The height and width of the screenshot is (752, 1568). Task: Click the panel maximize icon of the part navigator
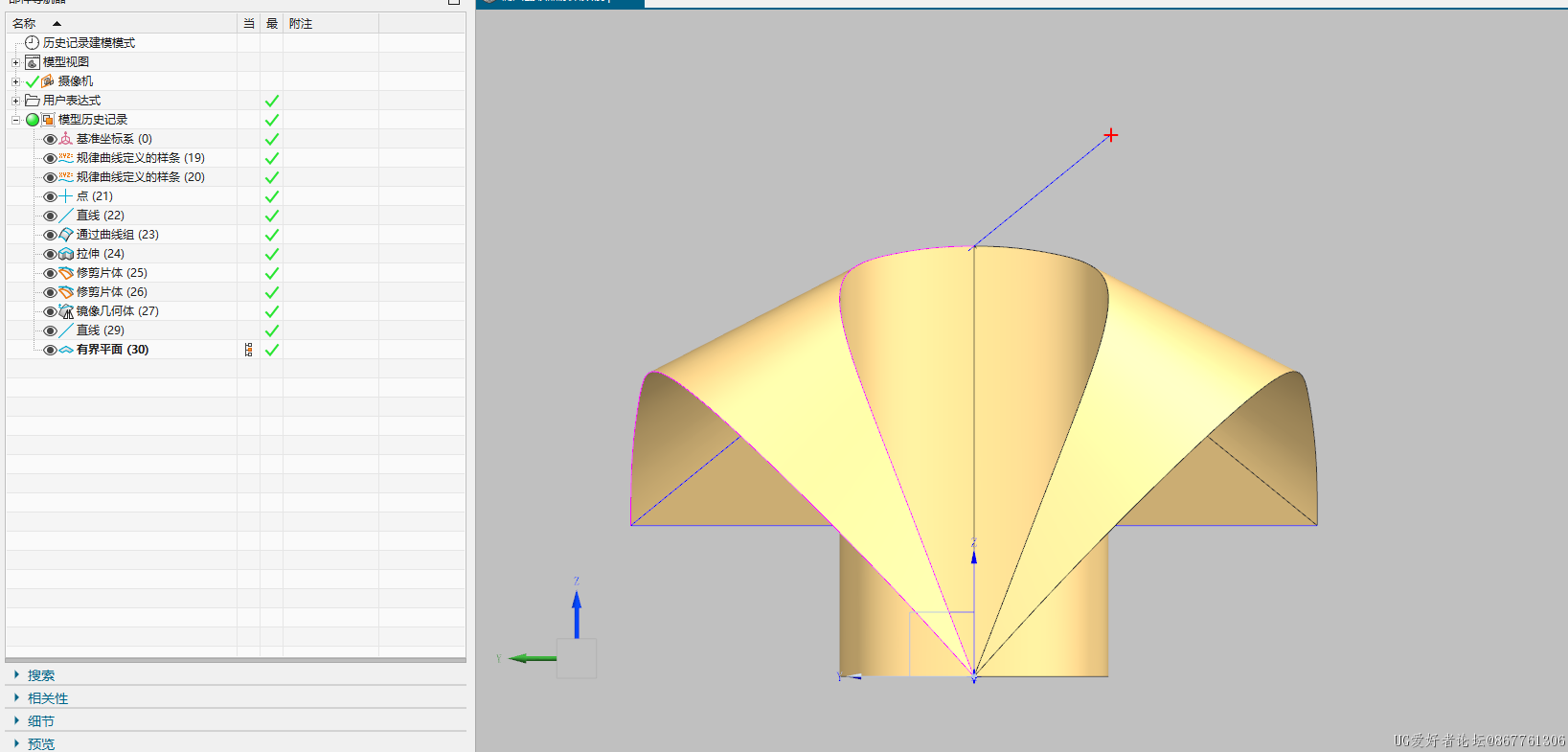(454, 2)
